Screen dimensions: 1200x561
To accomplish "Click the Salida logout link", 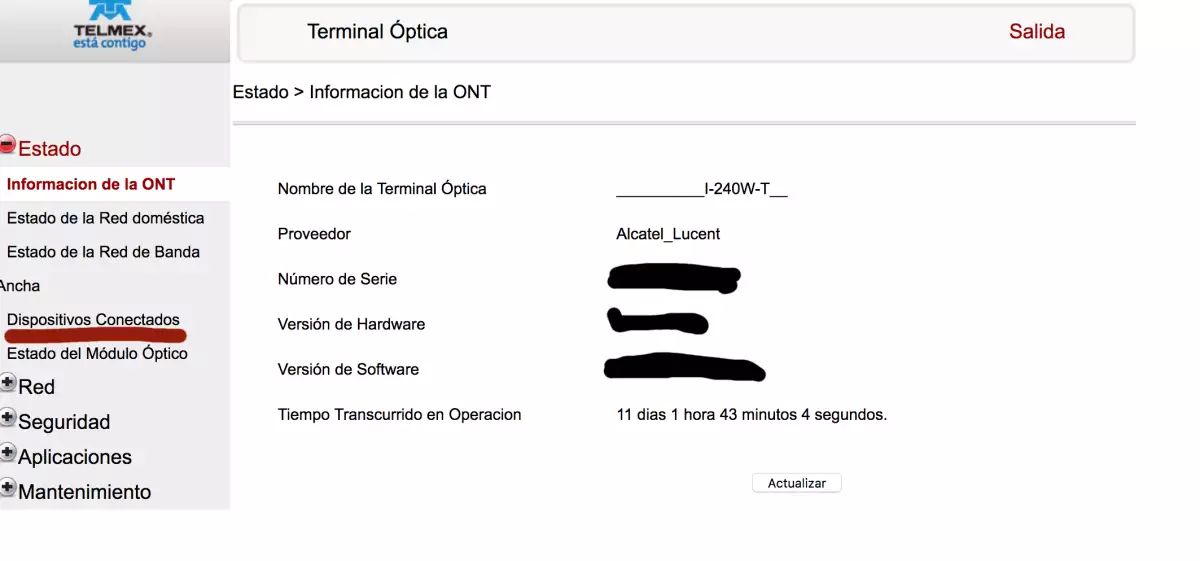I will pyautogui.click(x=1037, y=32).
